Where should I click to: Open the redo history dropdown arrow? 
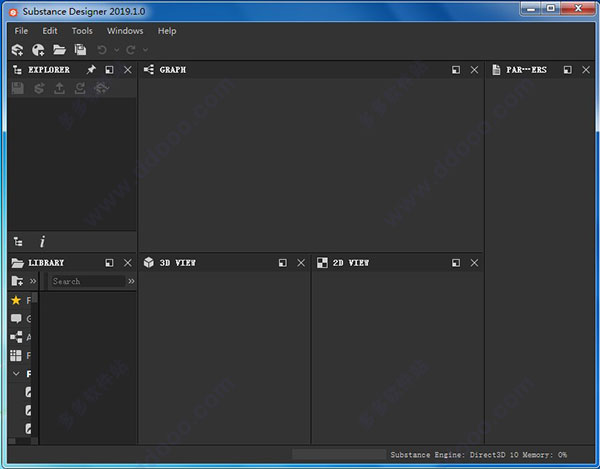point(145,50)
